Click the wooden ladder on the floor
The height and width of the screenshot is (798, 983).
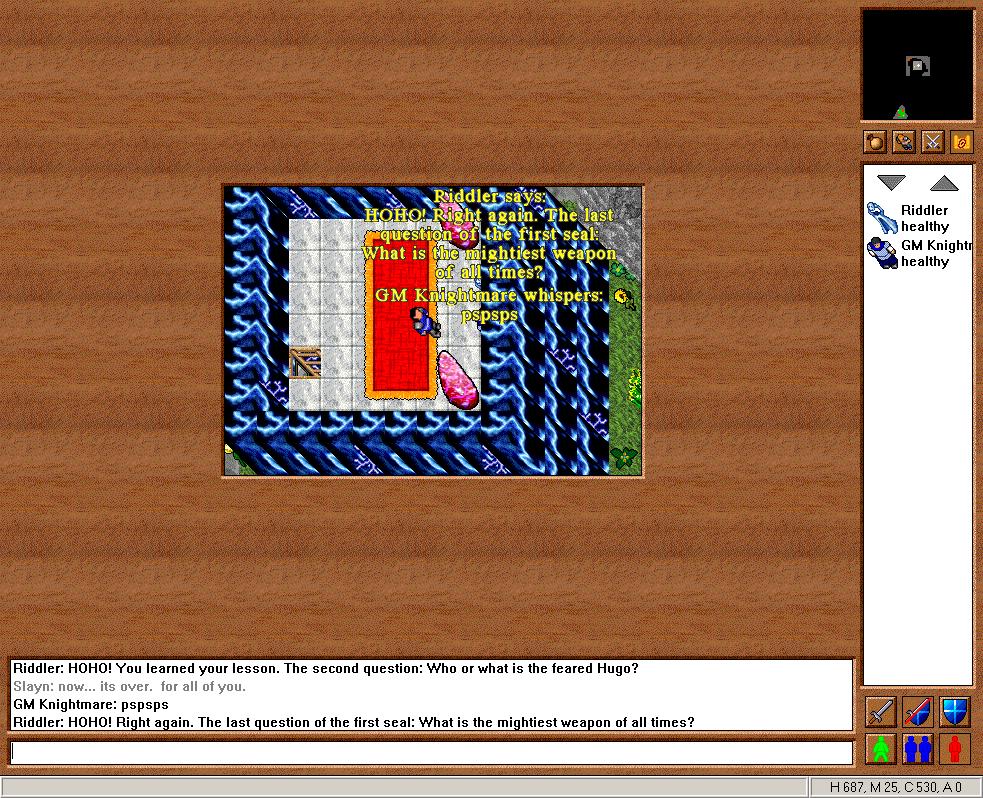click(x=304, y=362)
